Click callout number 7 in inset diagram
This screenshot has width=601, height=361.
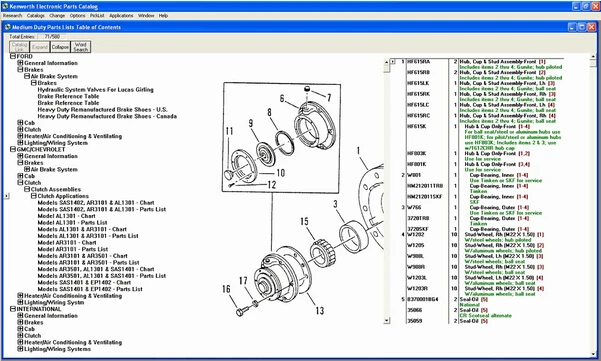coord(329,97)
